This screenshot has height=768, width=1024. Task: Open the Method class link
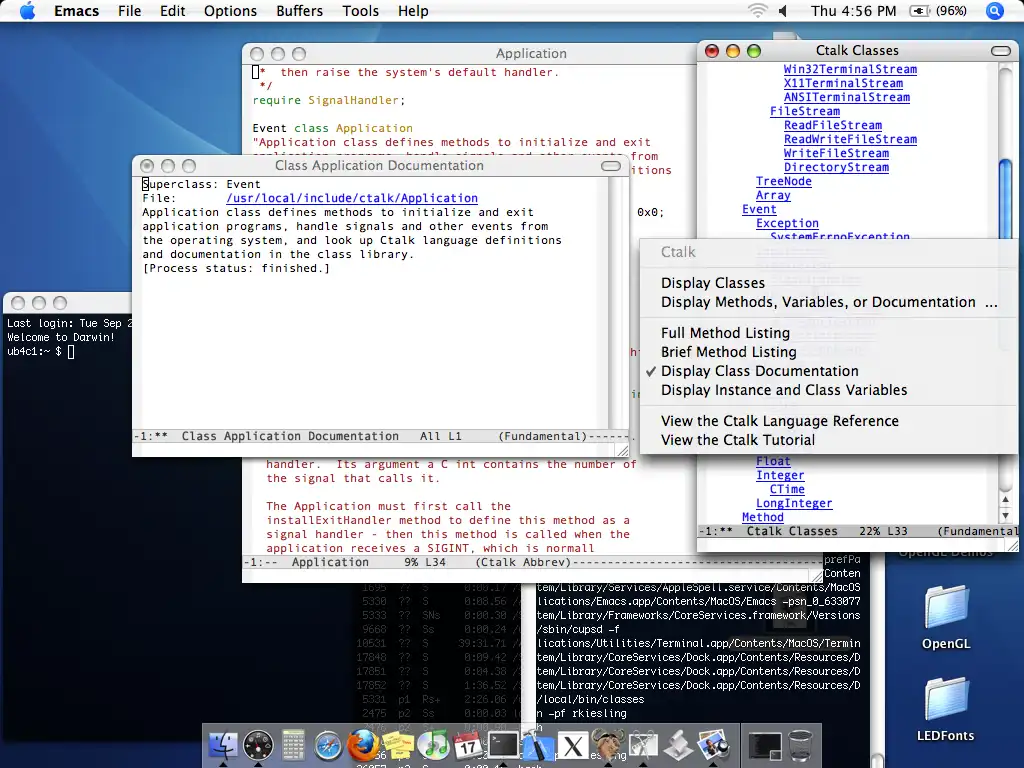(762, 517)
